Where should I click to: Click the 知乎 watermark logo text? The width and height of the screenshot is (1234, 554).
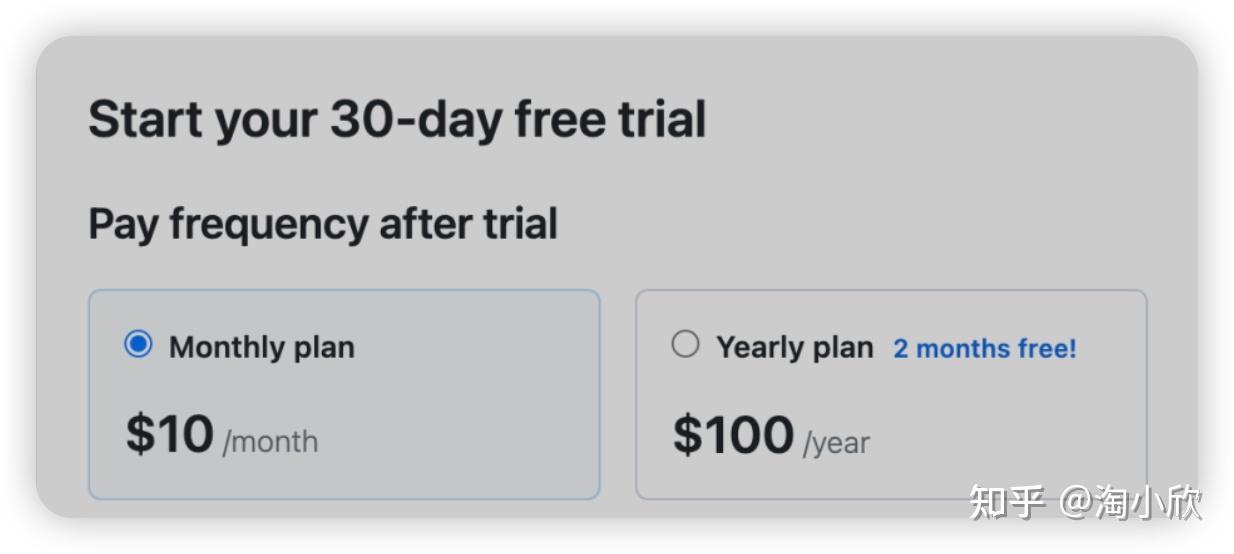coord(1006,502)
